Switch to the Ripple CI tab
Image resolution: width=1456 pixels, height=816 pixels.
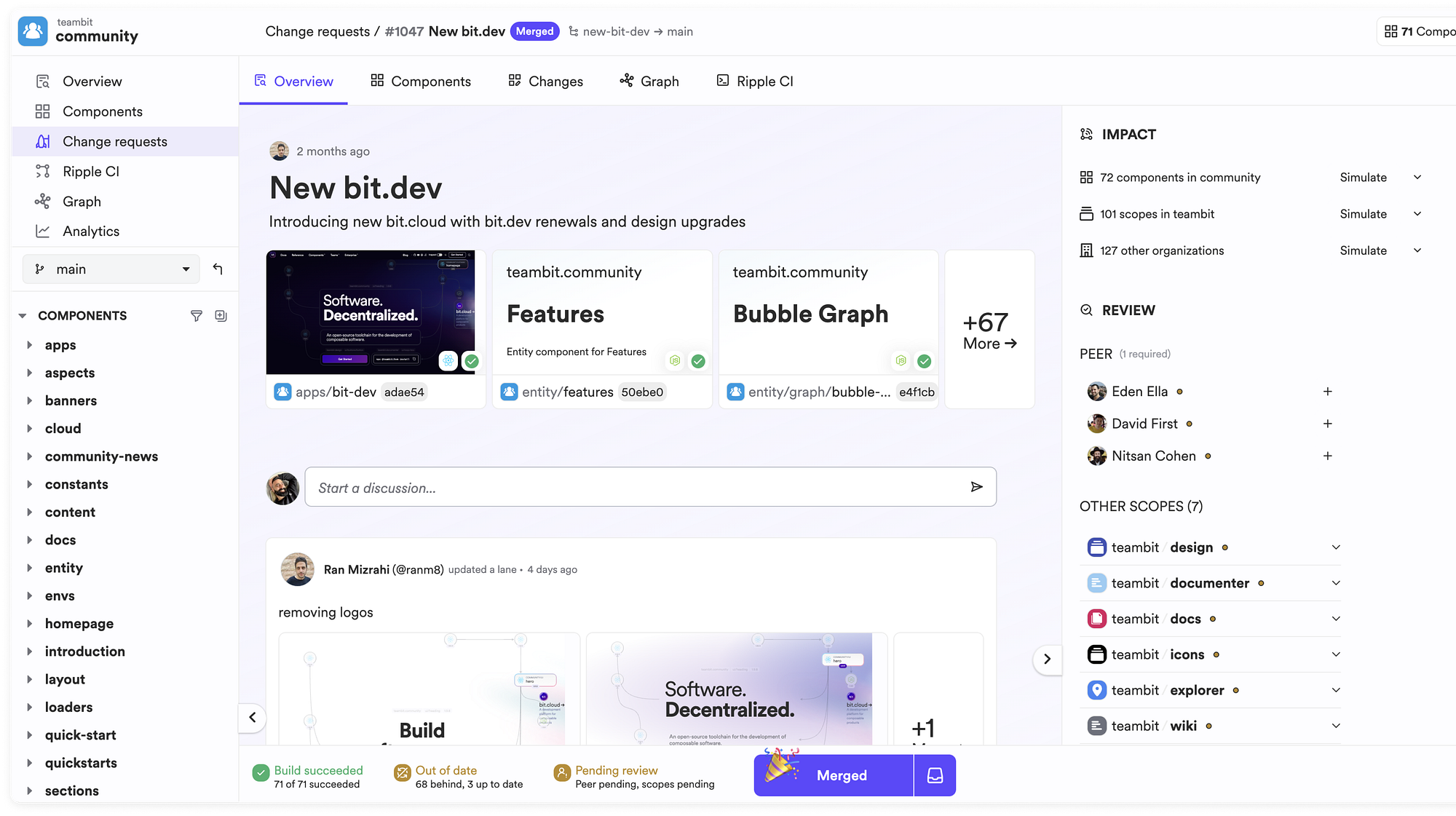[x=755, y=81]
